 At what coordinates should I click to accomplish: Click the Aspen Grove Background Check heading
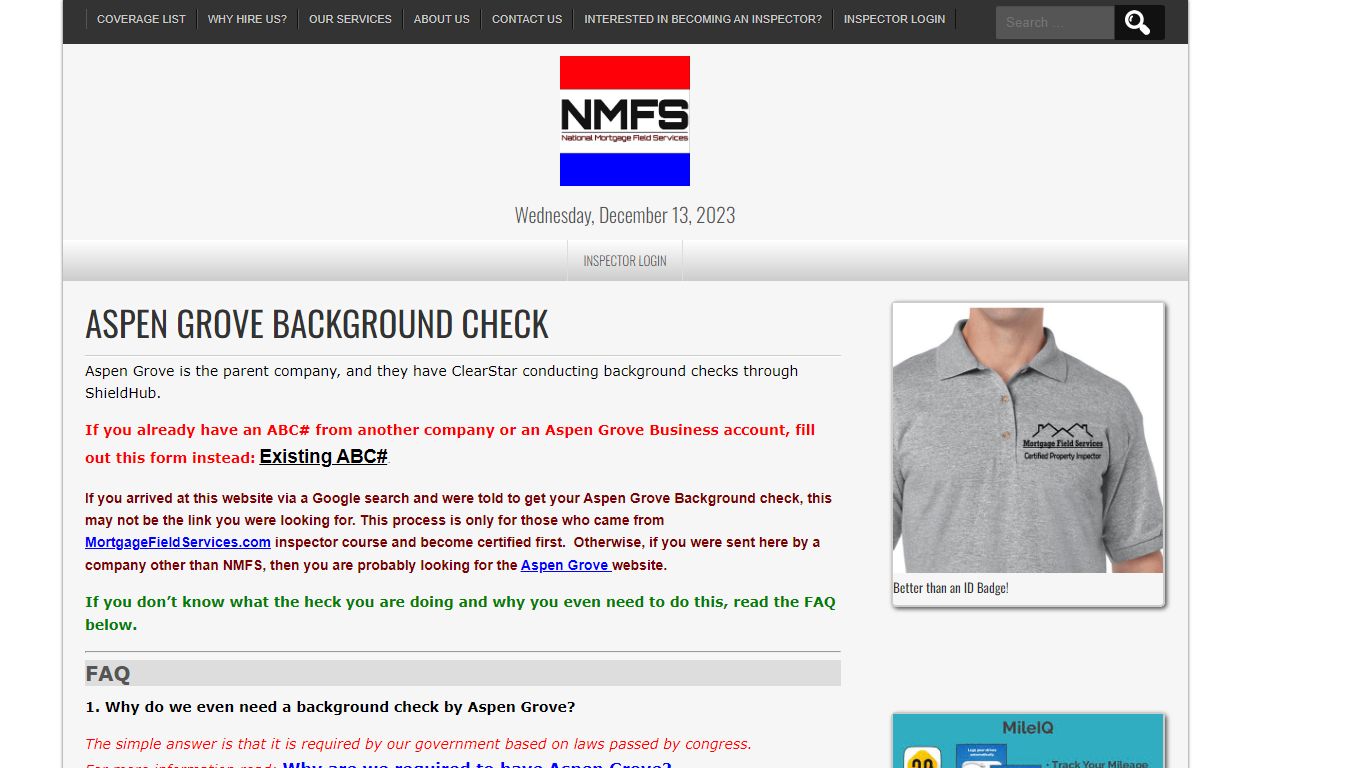point(317,324)
